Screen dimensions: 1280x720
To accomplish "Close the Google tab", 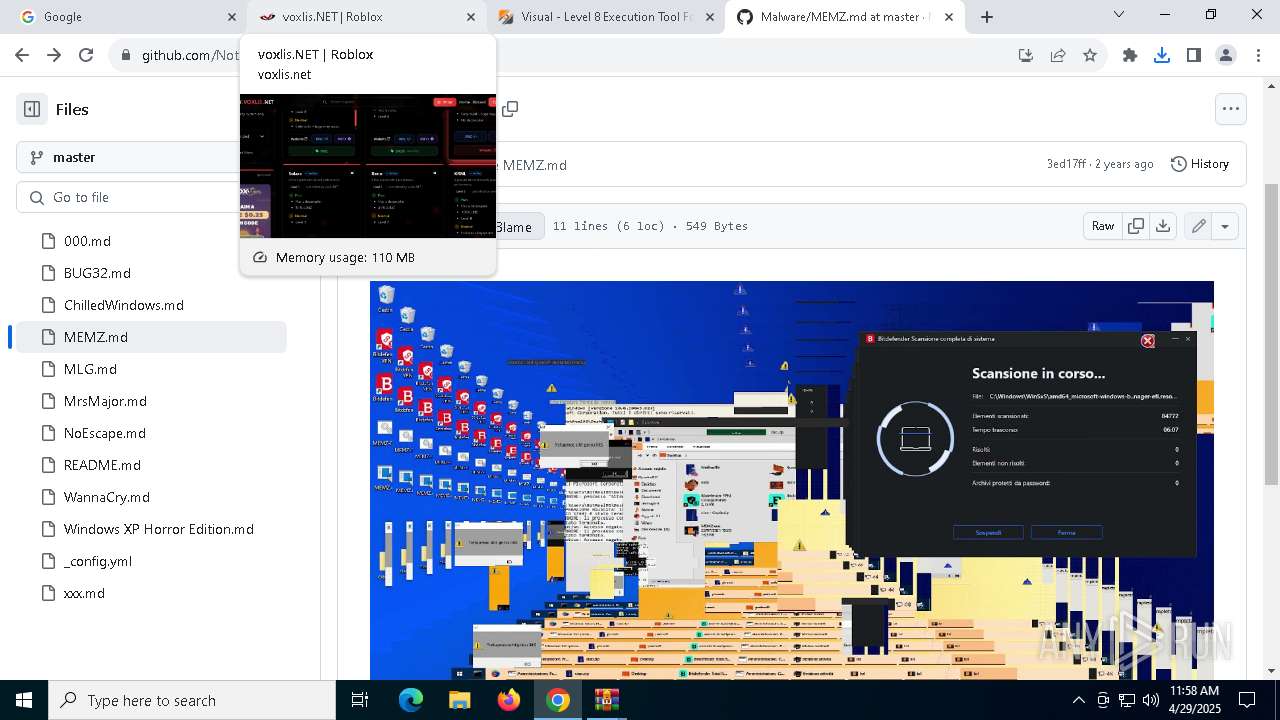I will coord(232,17).
